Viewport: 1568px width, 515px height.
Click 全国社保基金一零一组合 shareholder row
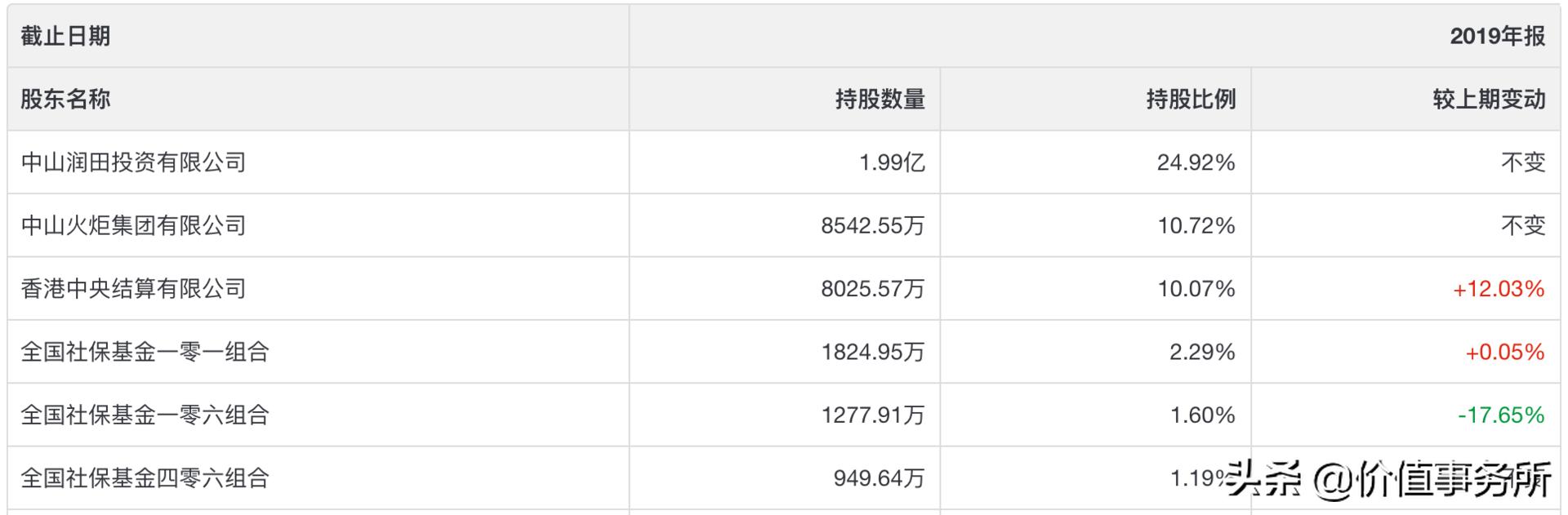pyautogui.click(x=145, y=352)
